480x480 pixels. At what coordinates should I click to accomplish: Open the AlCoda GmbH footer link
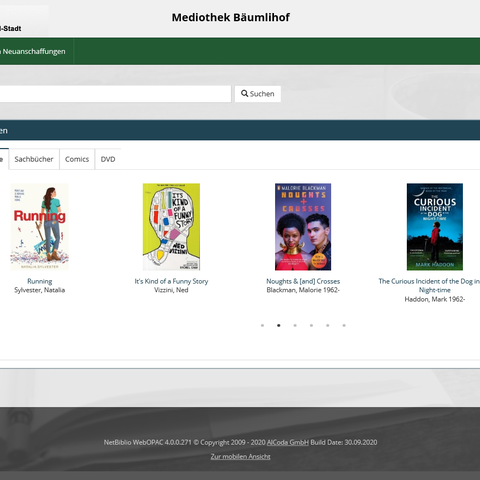pos(288,442)
